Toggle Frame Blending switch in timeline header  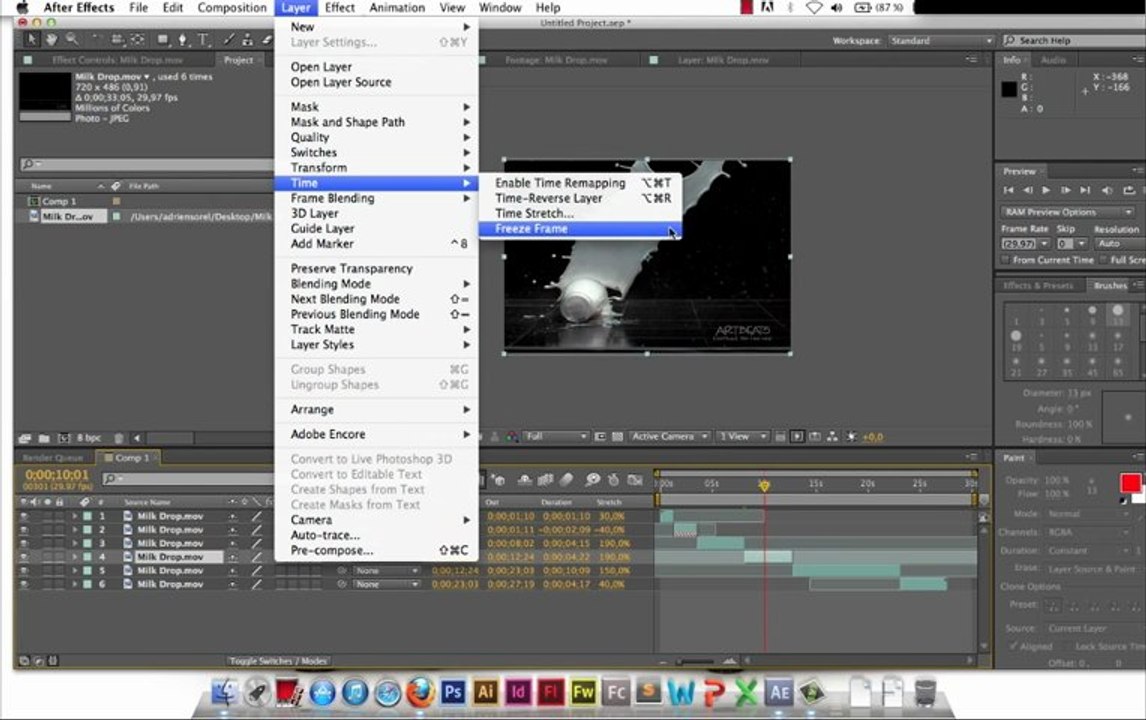click(545, 480)
